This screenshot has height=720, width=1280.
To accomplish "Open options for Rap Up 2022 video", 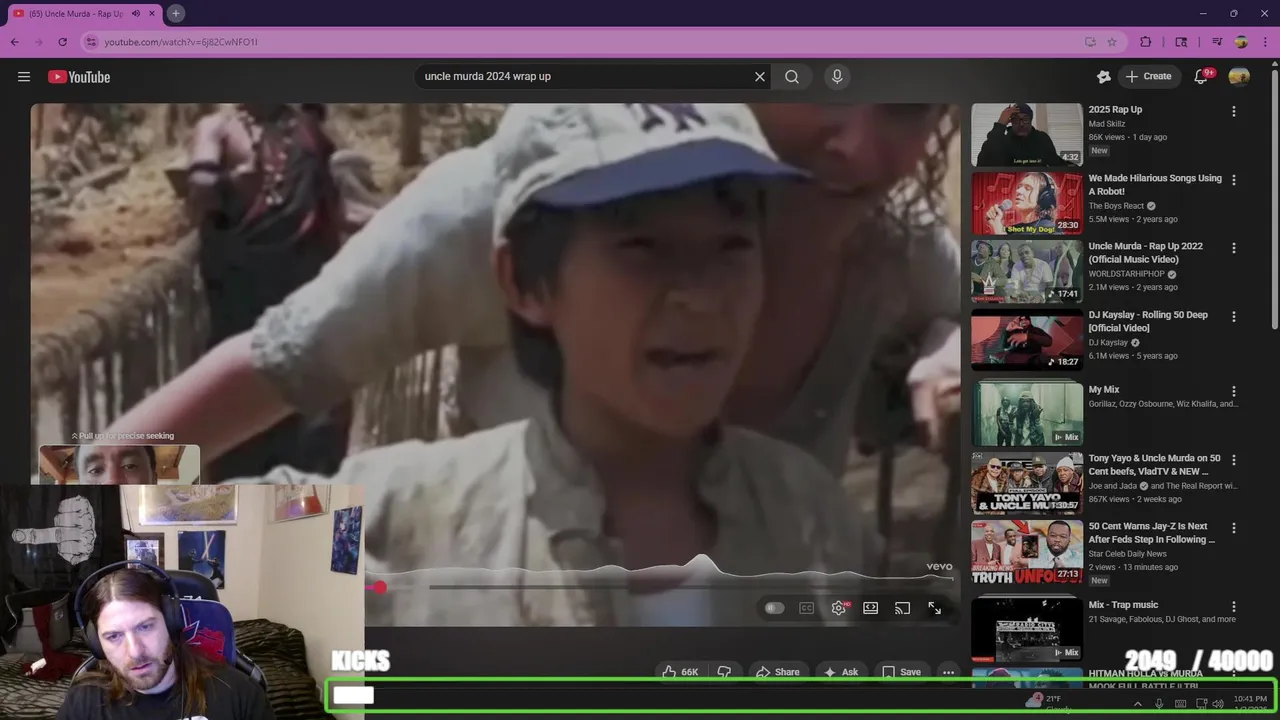I will point(1233,248).
